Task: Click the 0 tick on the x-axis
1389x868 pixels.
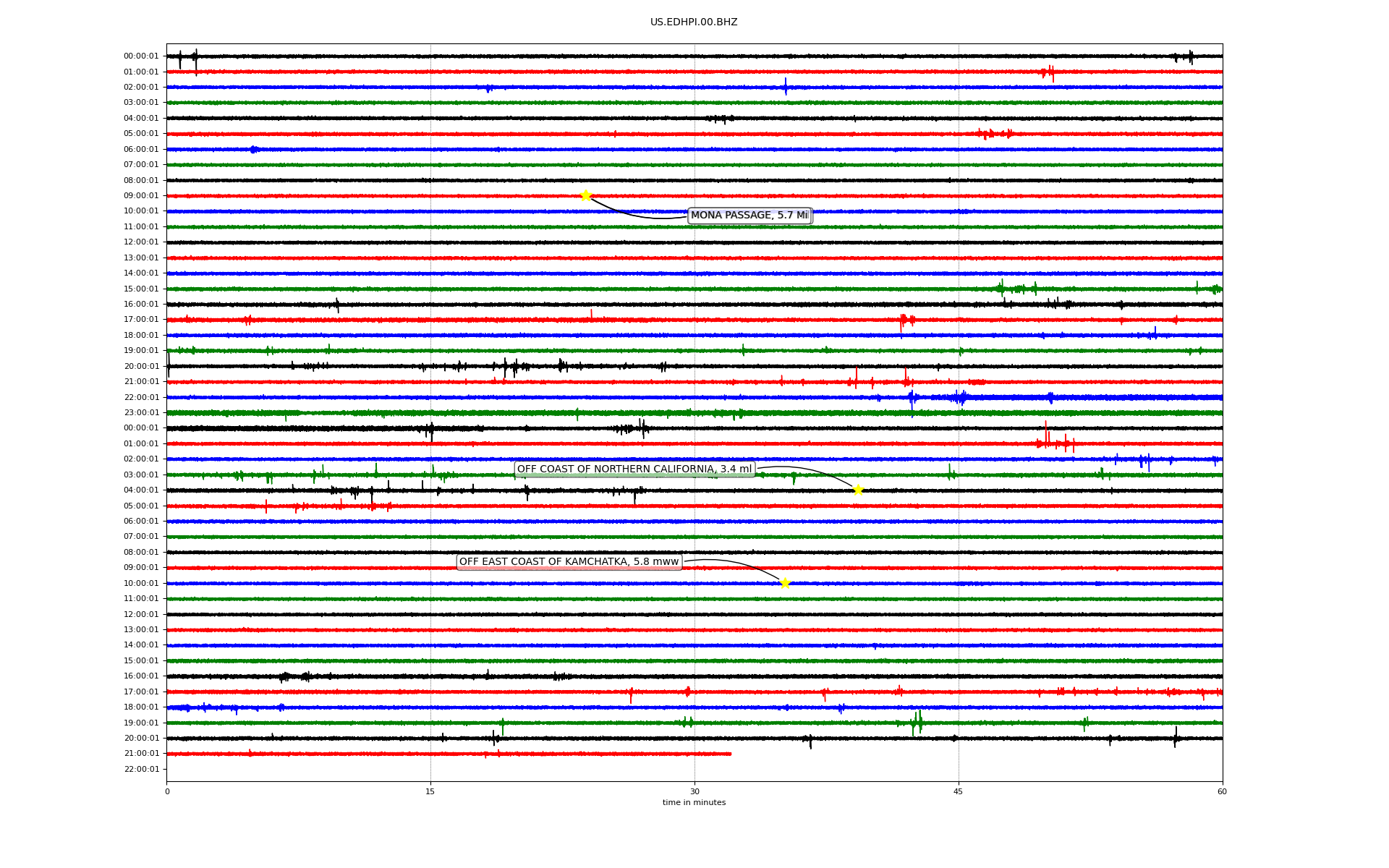Action: 167,791
